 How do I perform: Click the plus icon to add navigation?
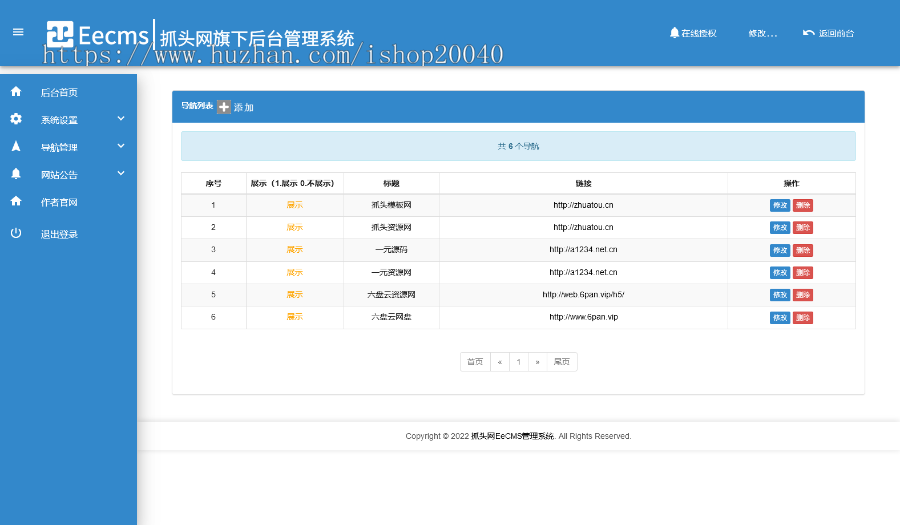pyautogui.click(x=224, y=107)
